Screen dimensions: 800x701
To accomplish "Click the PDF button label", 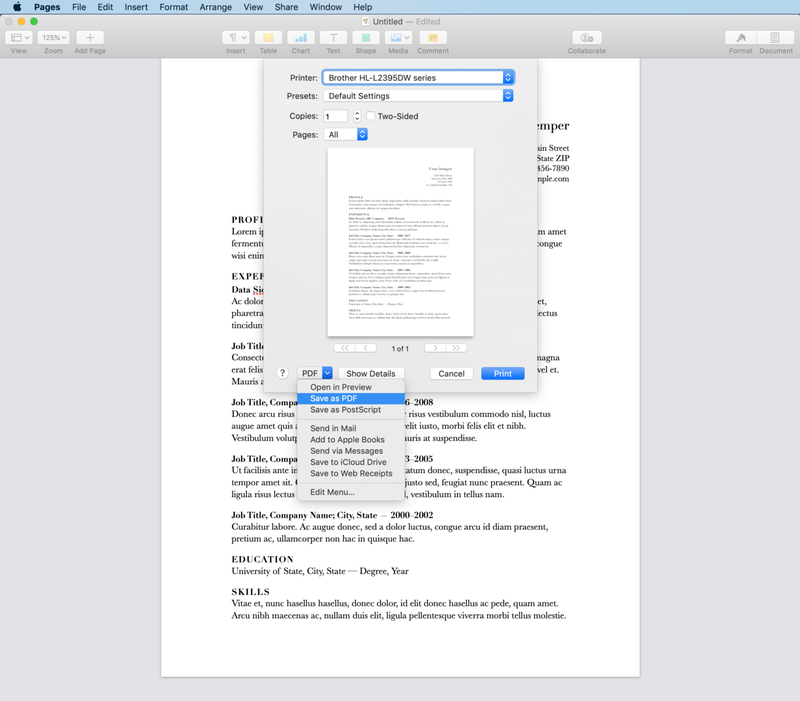I will coord(310,373).
